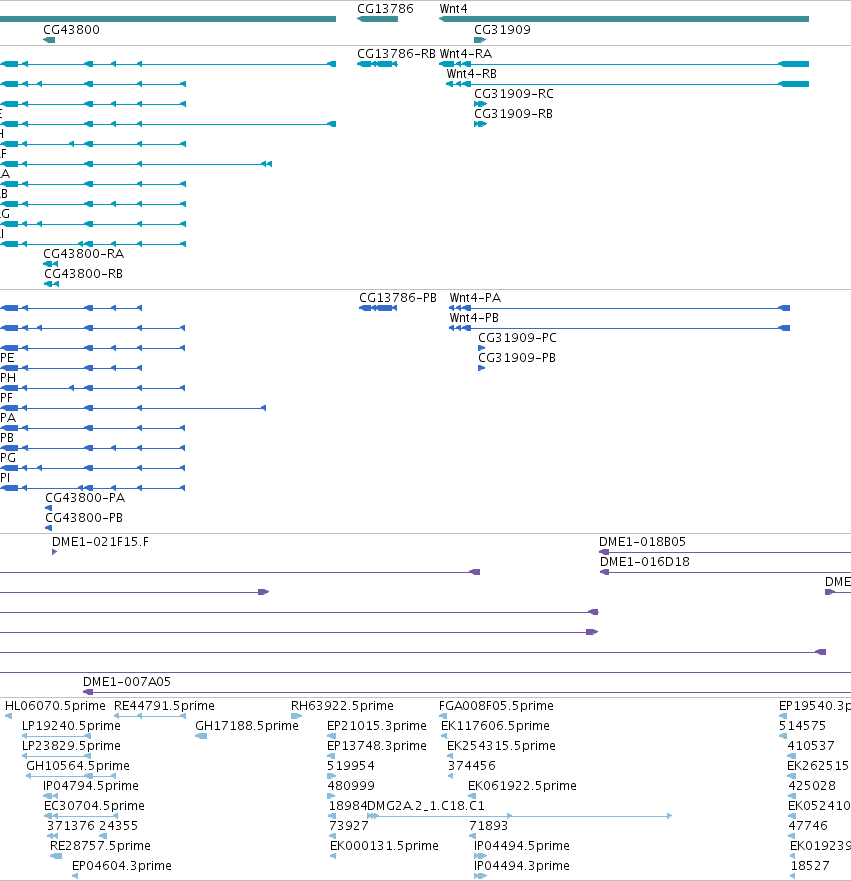This screenshot has width=851, height=881.
Task: Click the CG13786-RB transcript glyph
Action: 377,64
